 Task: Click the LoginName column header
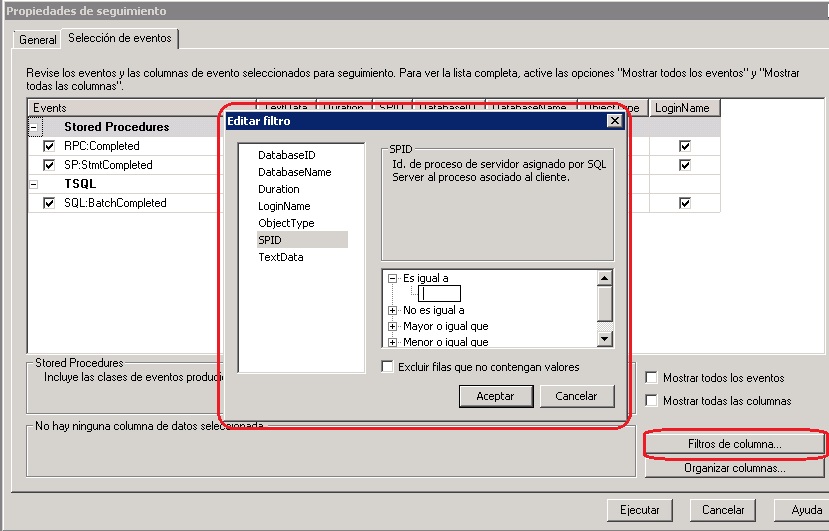[x=684, y=108]
